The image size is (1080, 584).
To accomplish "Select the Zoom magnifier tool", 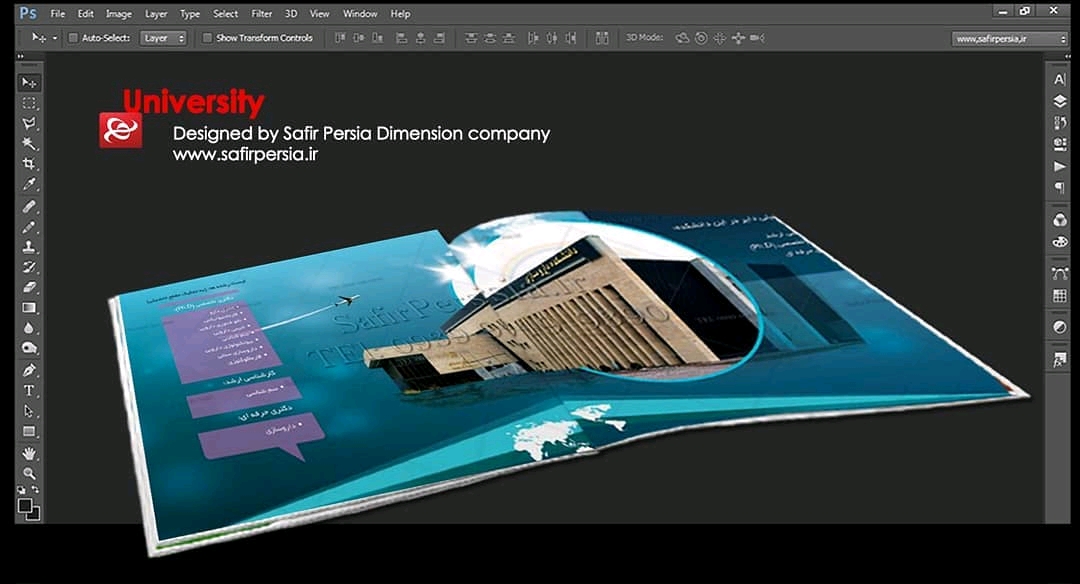I will click(29, 473).
